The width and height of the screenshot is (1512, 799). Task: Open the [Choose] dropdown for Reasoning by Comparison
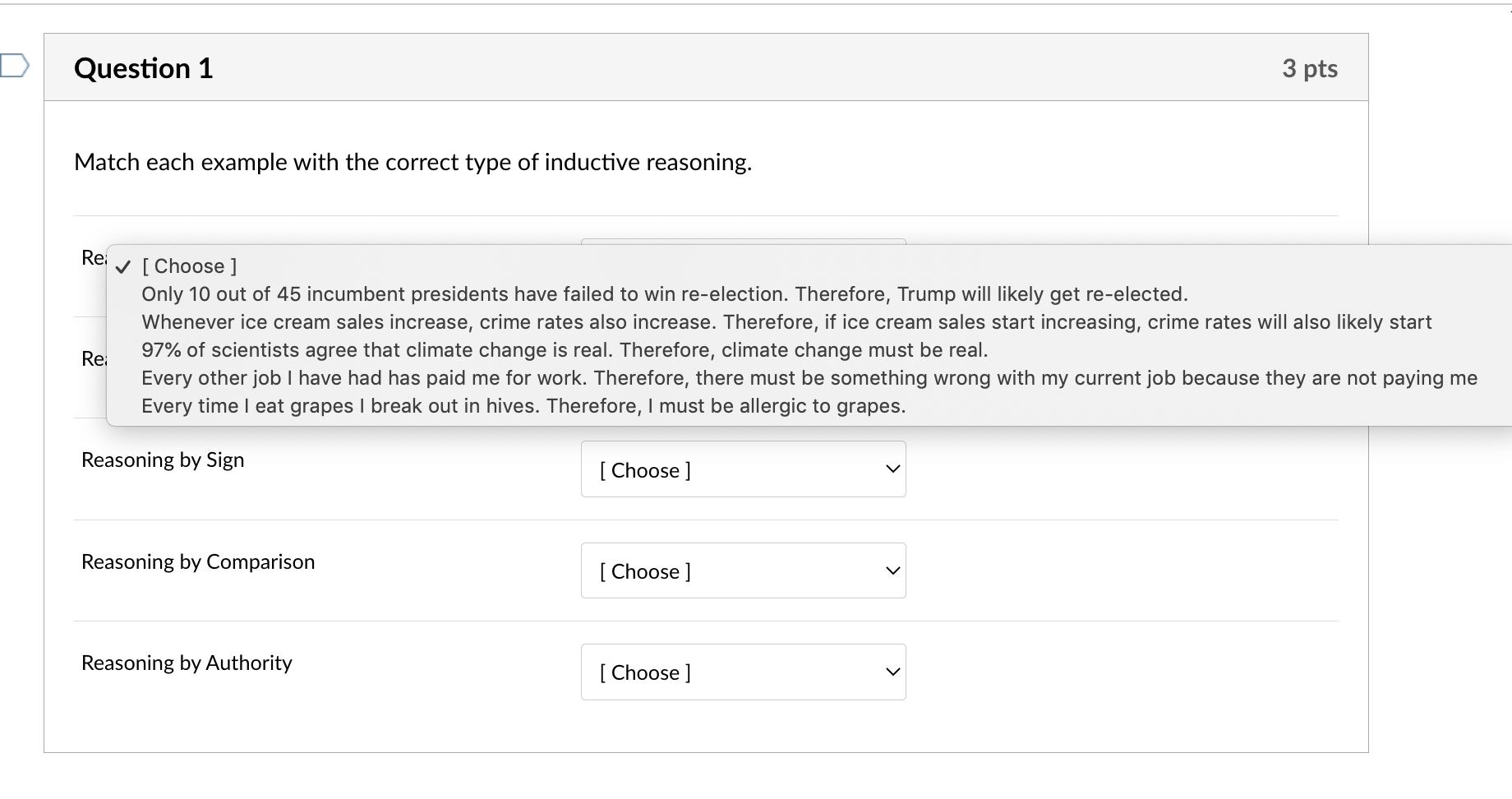742,570
